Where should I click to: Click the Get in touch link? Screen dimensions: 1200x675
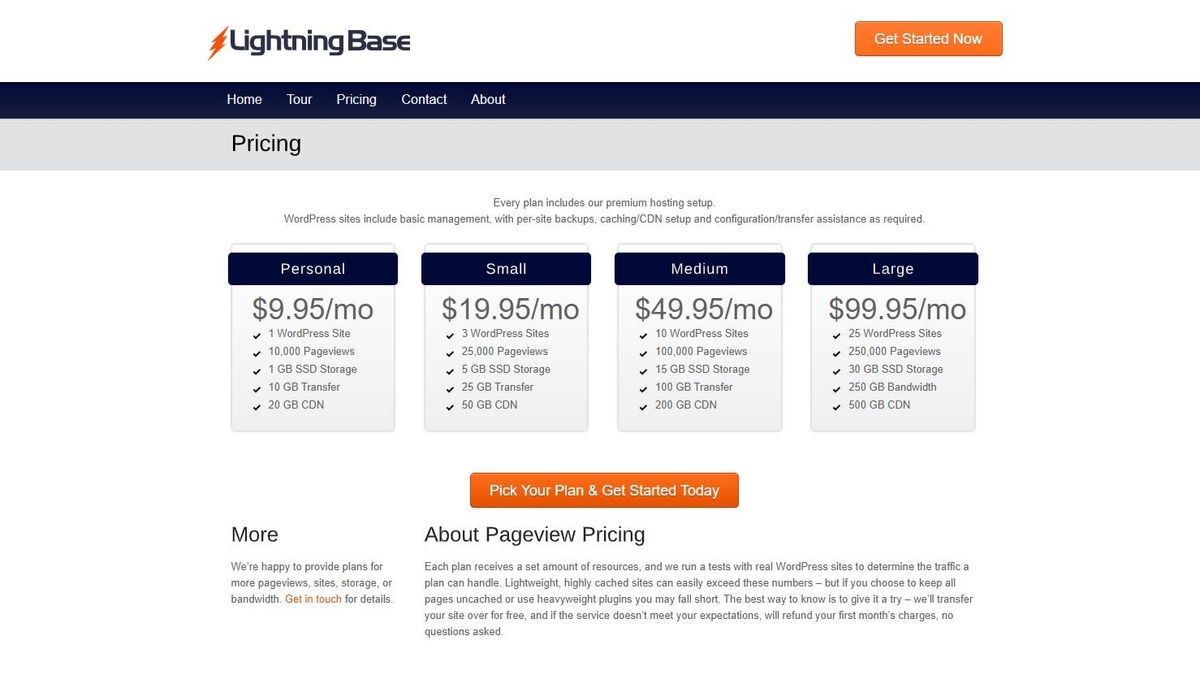tap(313, 599)
